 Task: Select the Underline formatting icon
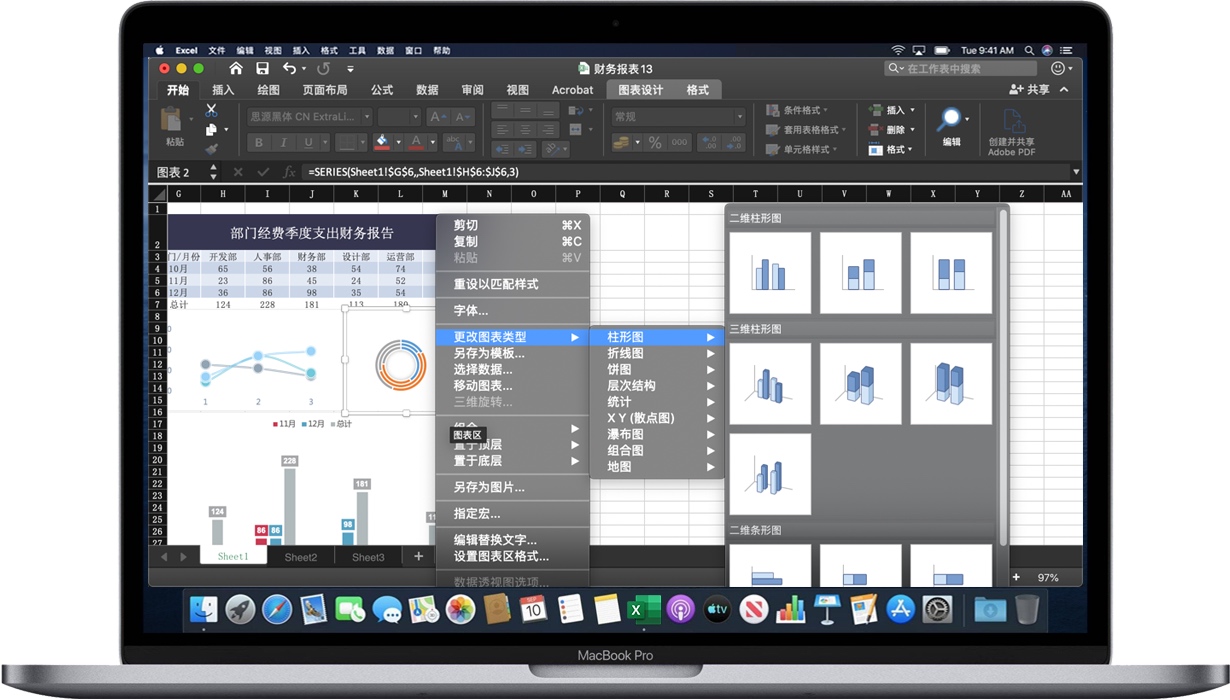click(x=307, y=142)
